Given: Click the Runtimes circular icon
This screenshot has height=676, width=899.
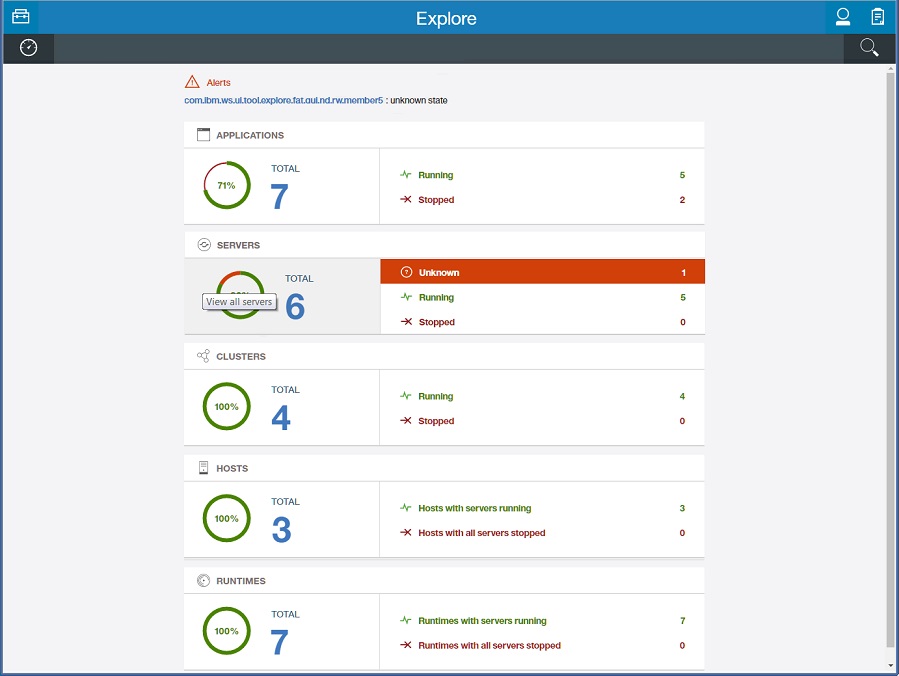Looking at the screenshot, I should (x=204, y=580).
